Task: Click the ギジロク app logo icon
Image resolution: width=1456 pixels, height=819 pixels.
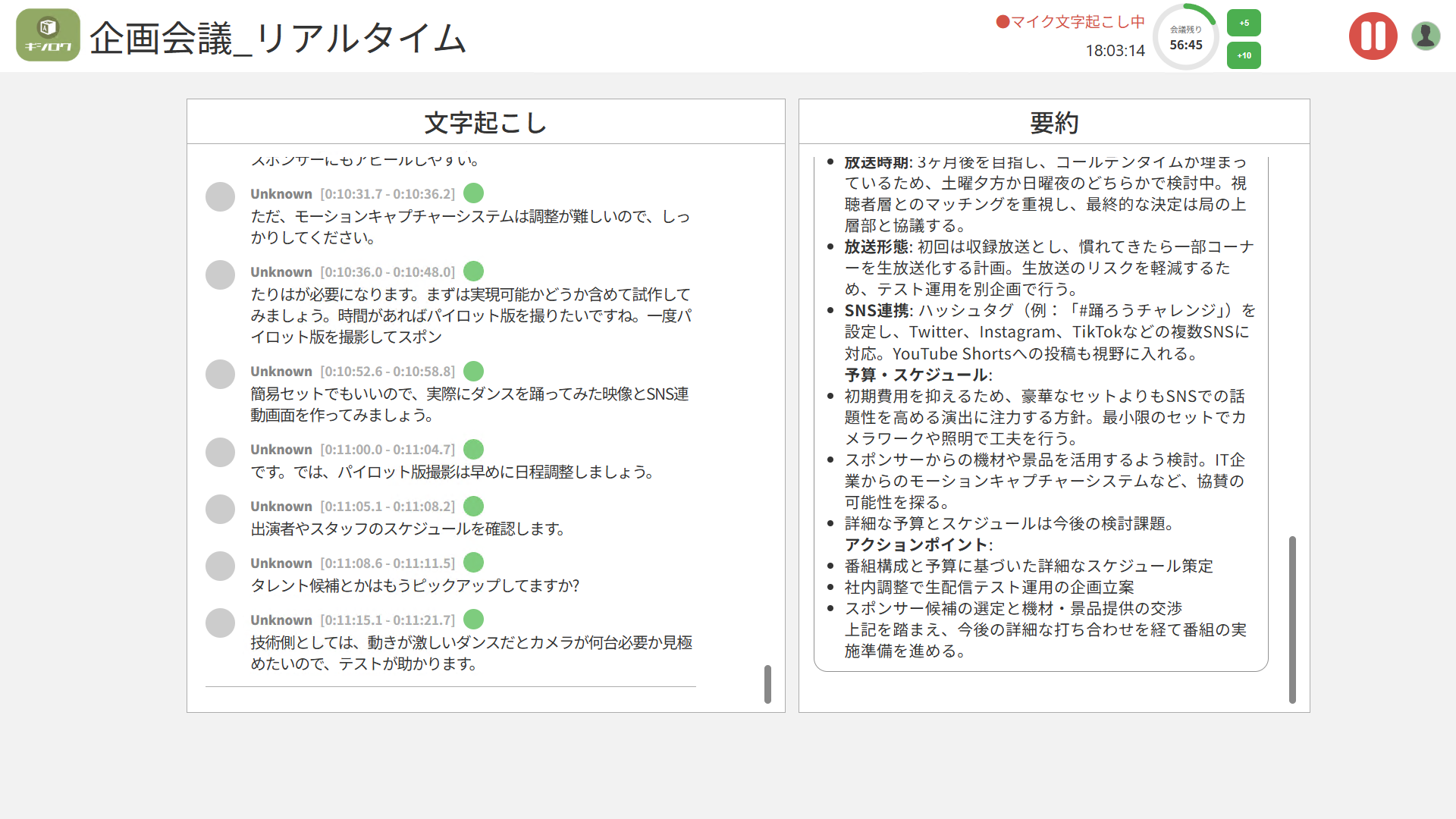Action: click(48, 34)
